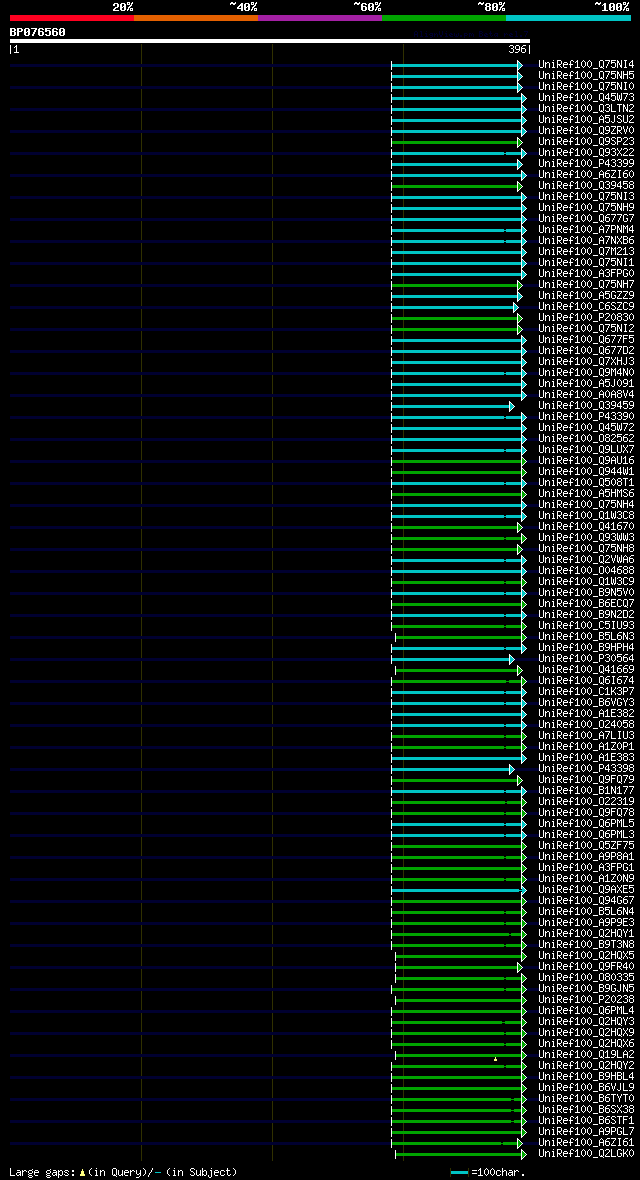
Task: Select label UniRef100_A9PGL7
Action: pyautogui.click(x=587, y=1131)
